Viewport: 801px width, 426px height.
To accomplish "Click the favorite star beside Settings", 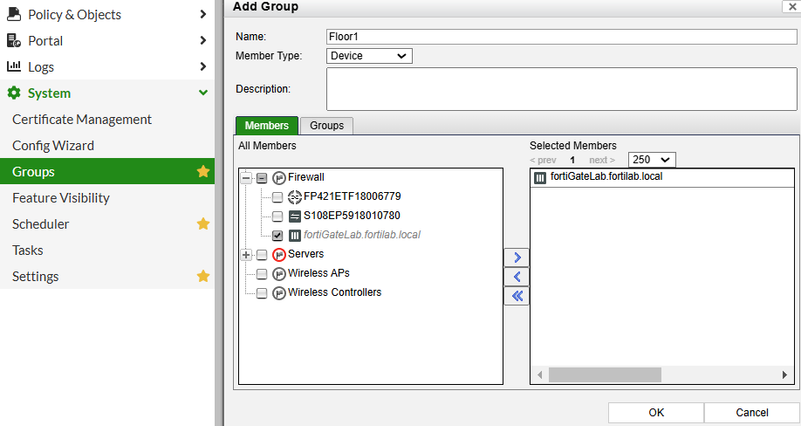I will [203, 276].
